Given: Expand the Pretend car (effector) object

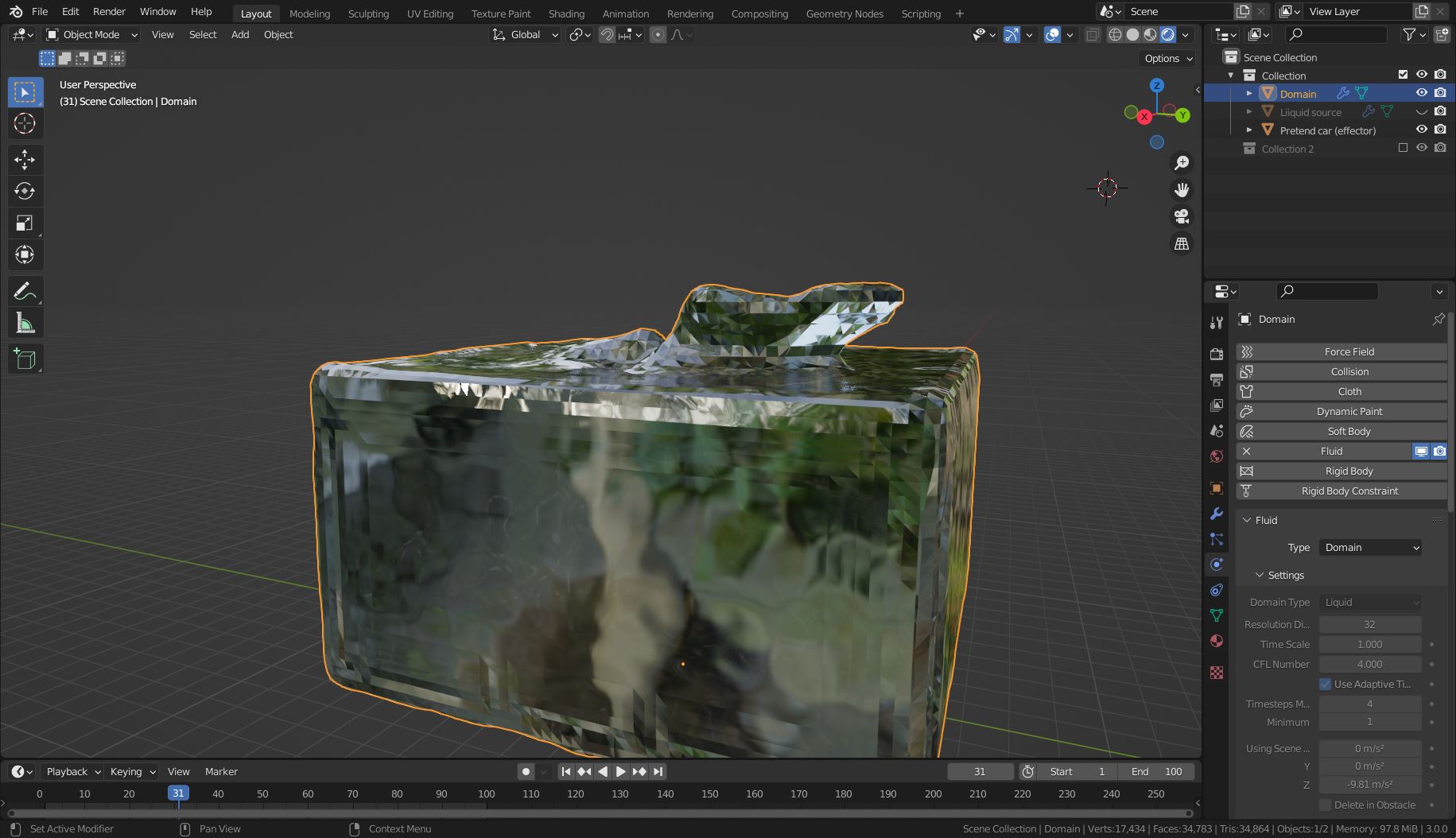Looking at the screenshot, I should coord(1248,130).
